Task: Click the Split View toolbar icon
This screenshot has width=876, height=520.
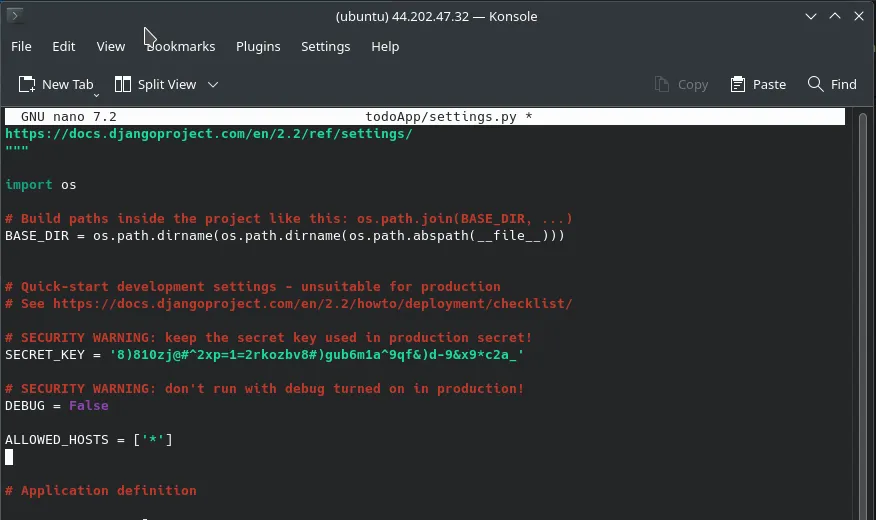Action: (x=123, y=85)
